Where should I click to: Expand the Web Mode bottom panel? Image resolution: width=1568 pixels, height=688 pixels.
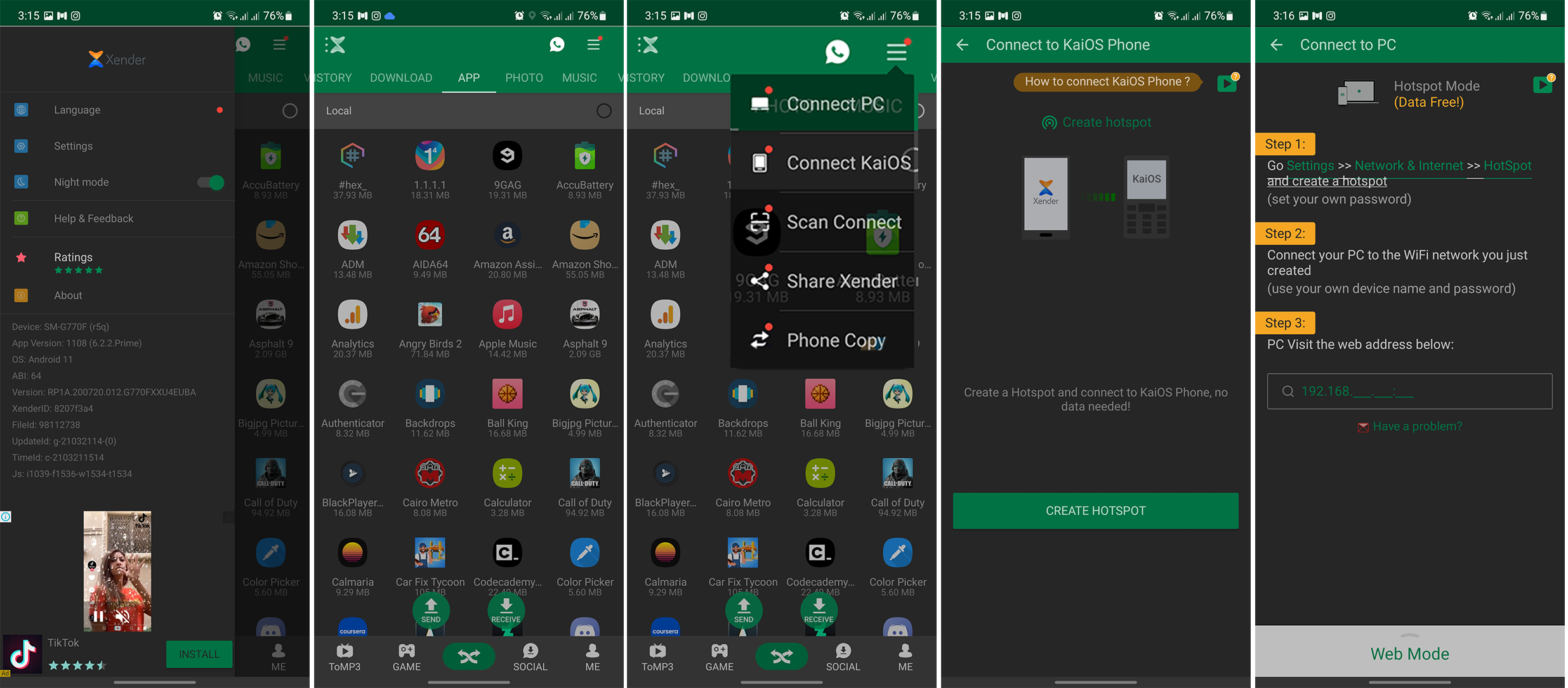pyautogui.click(x=1409, y=651)
